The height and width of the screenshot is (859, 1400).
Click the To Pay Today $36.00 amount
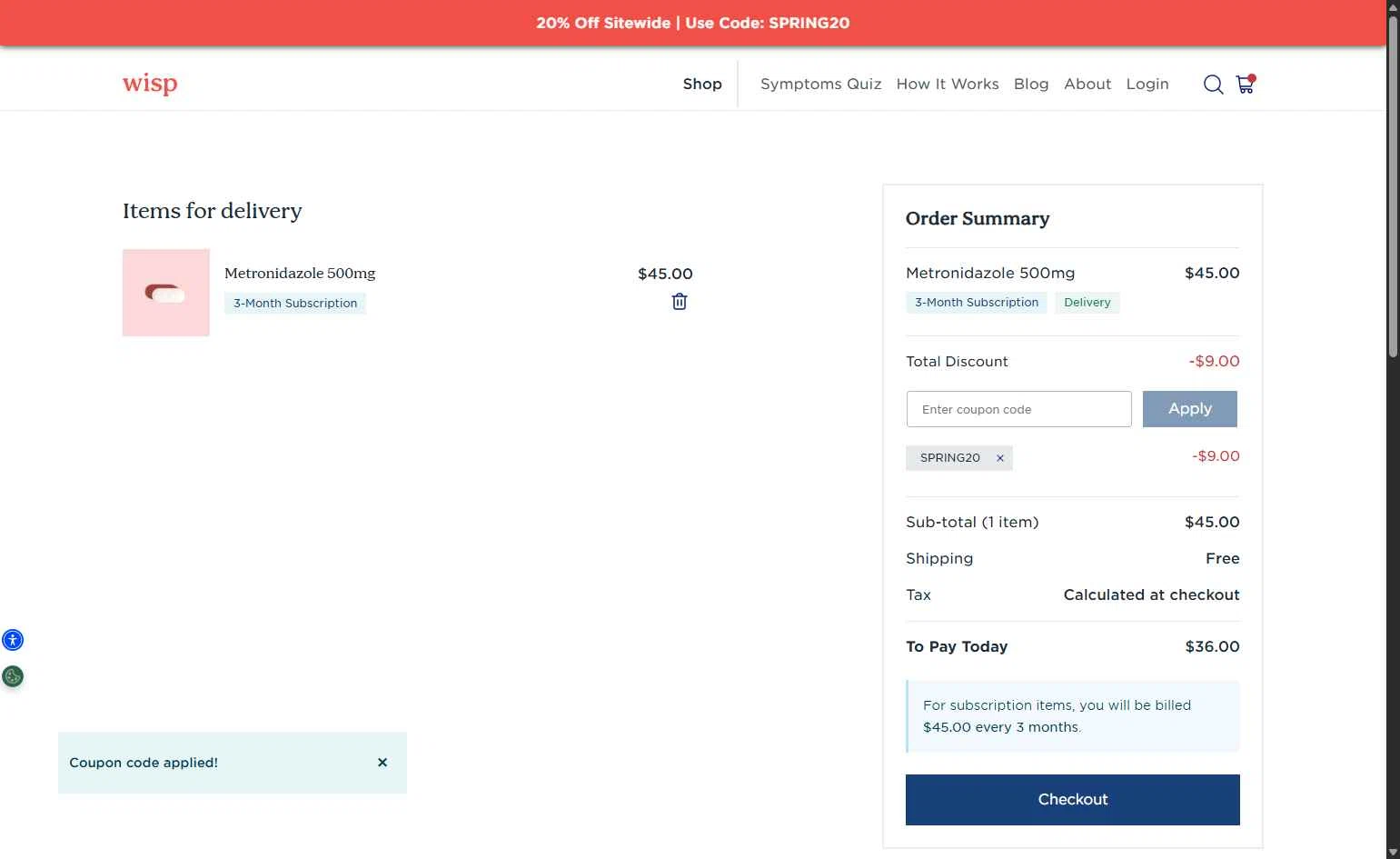tap(1212, 646)
